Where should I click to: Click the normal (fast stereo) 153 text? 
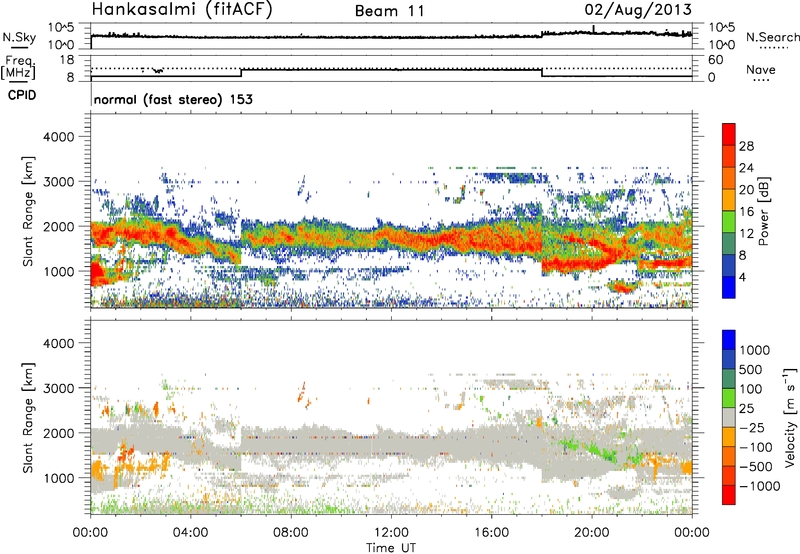(173, 99)
